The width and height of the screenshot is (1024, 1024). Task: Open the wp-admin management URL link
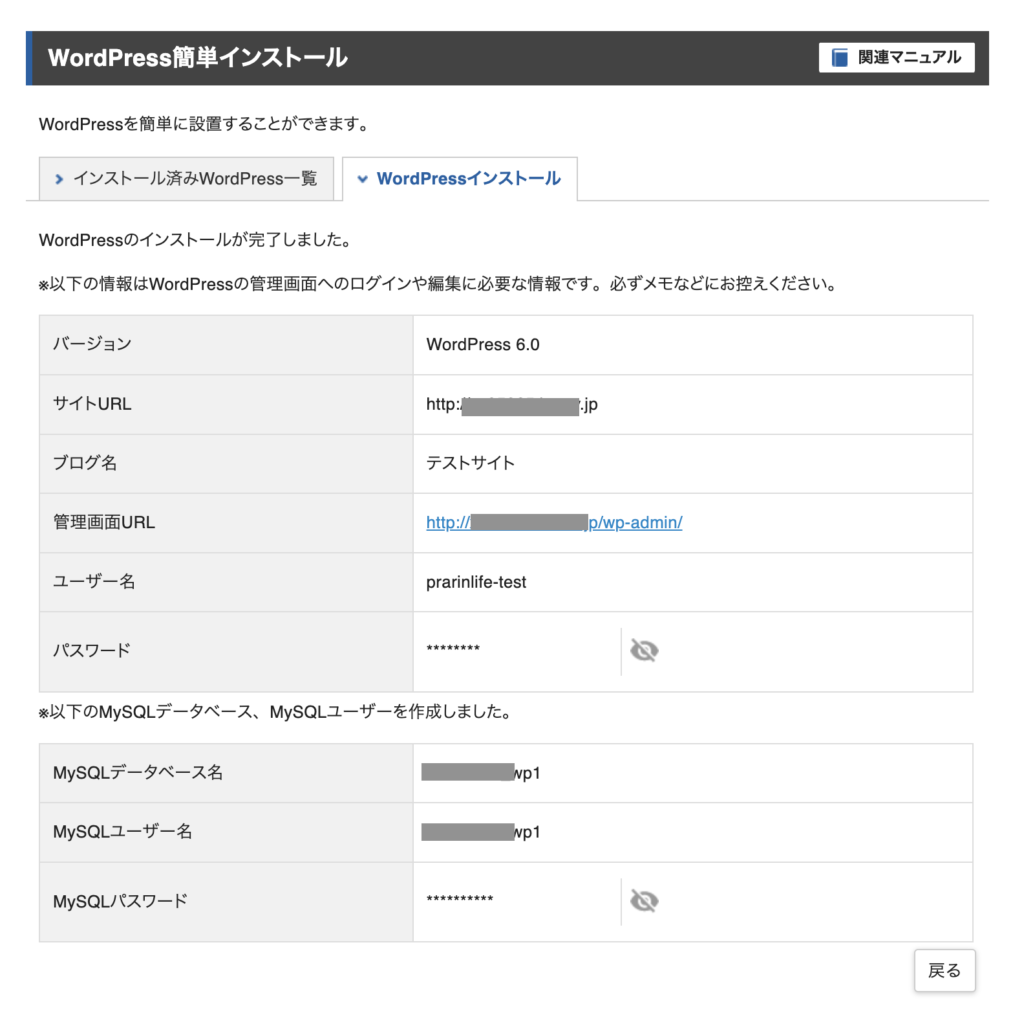[x=554, y=522]
